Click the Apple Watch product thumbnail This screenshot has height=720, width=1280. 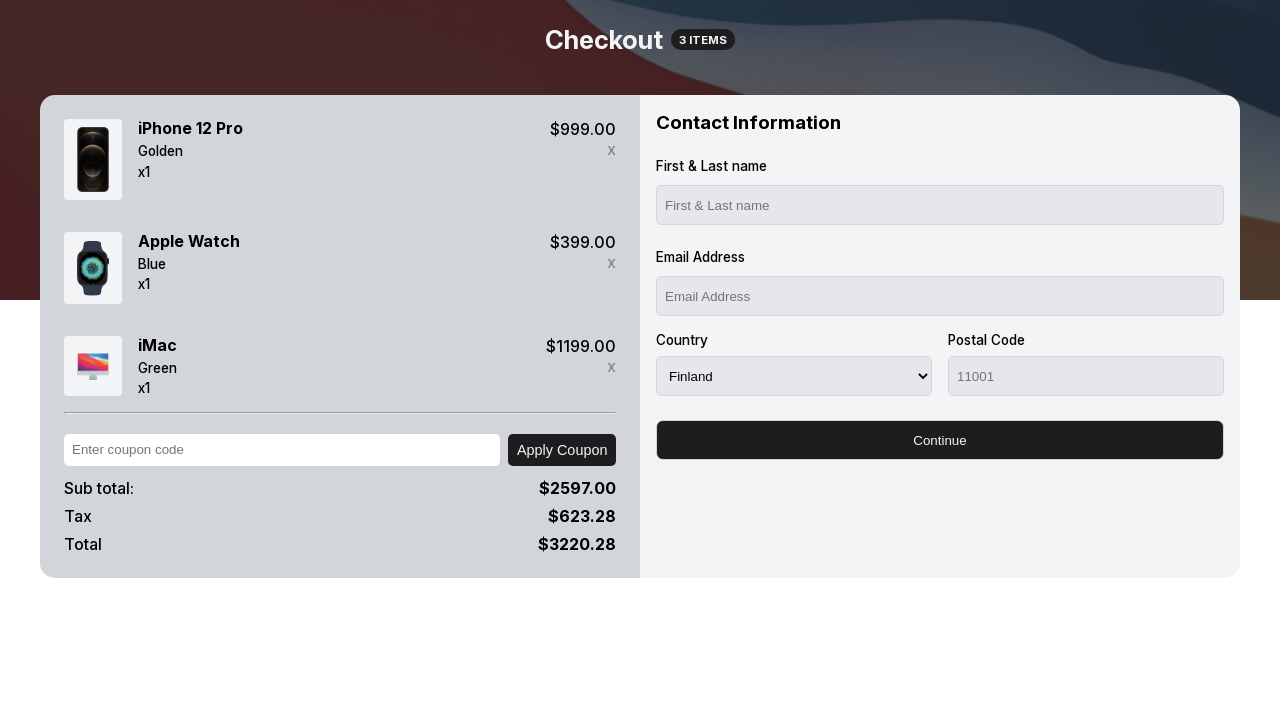93,268
